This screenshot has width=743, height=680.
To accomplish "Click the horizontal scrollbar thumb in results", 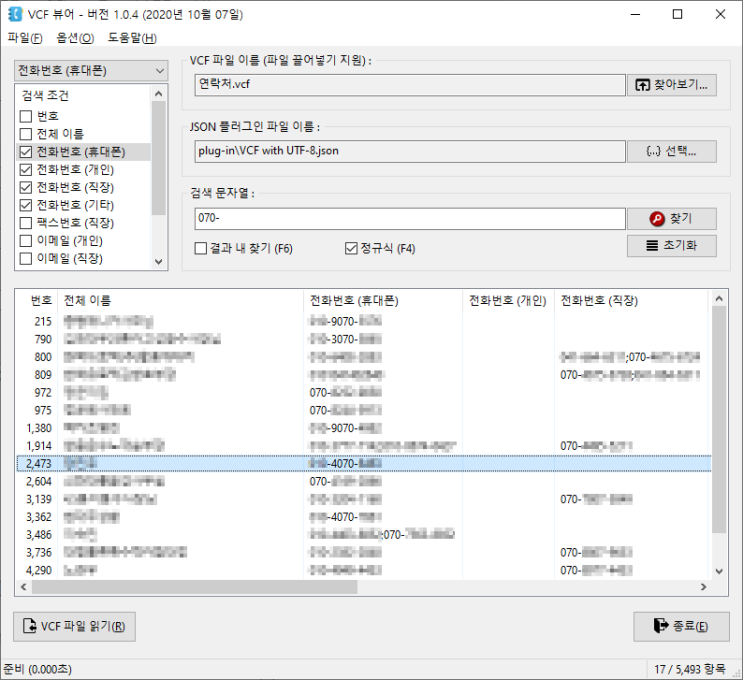I will pyautogui.click(x=194, y=587).
